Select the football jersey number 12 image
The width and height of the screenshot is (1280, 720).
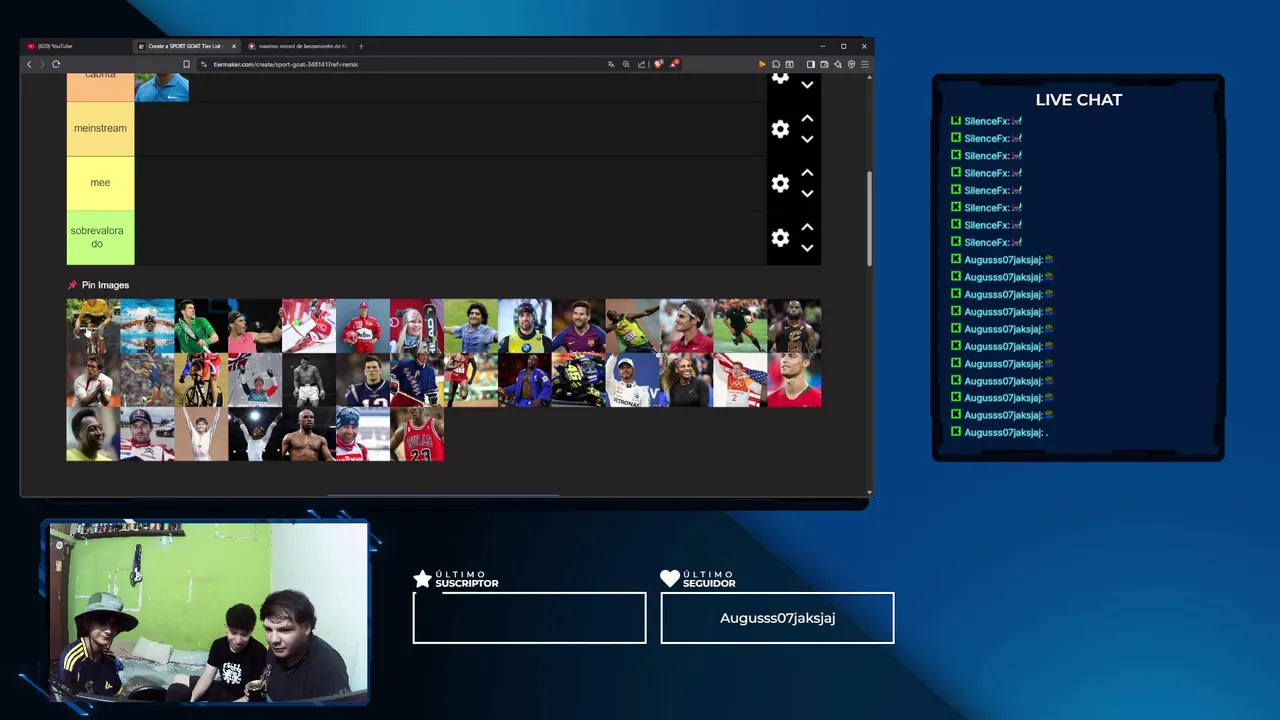(363, 380)
